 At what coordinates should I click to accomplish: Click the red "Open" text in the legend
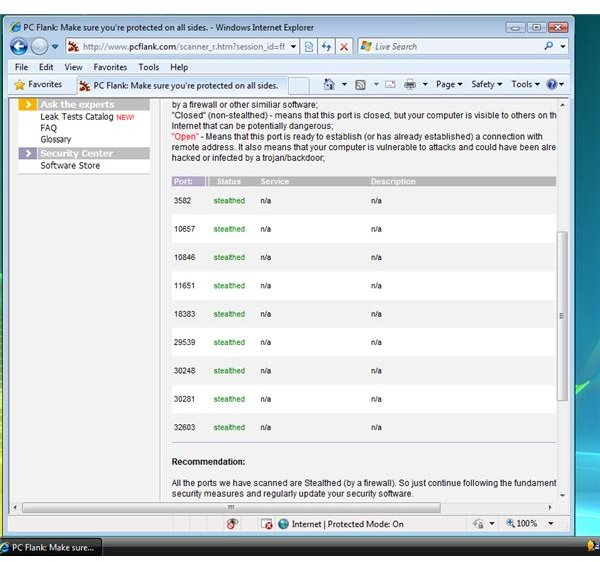(185, 137)
